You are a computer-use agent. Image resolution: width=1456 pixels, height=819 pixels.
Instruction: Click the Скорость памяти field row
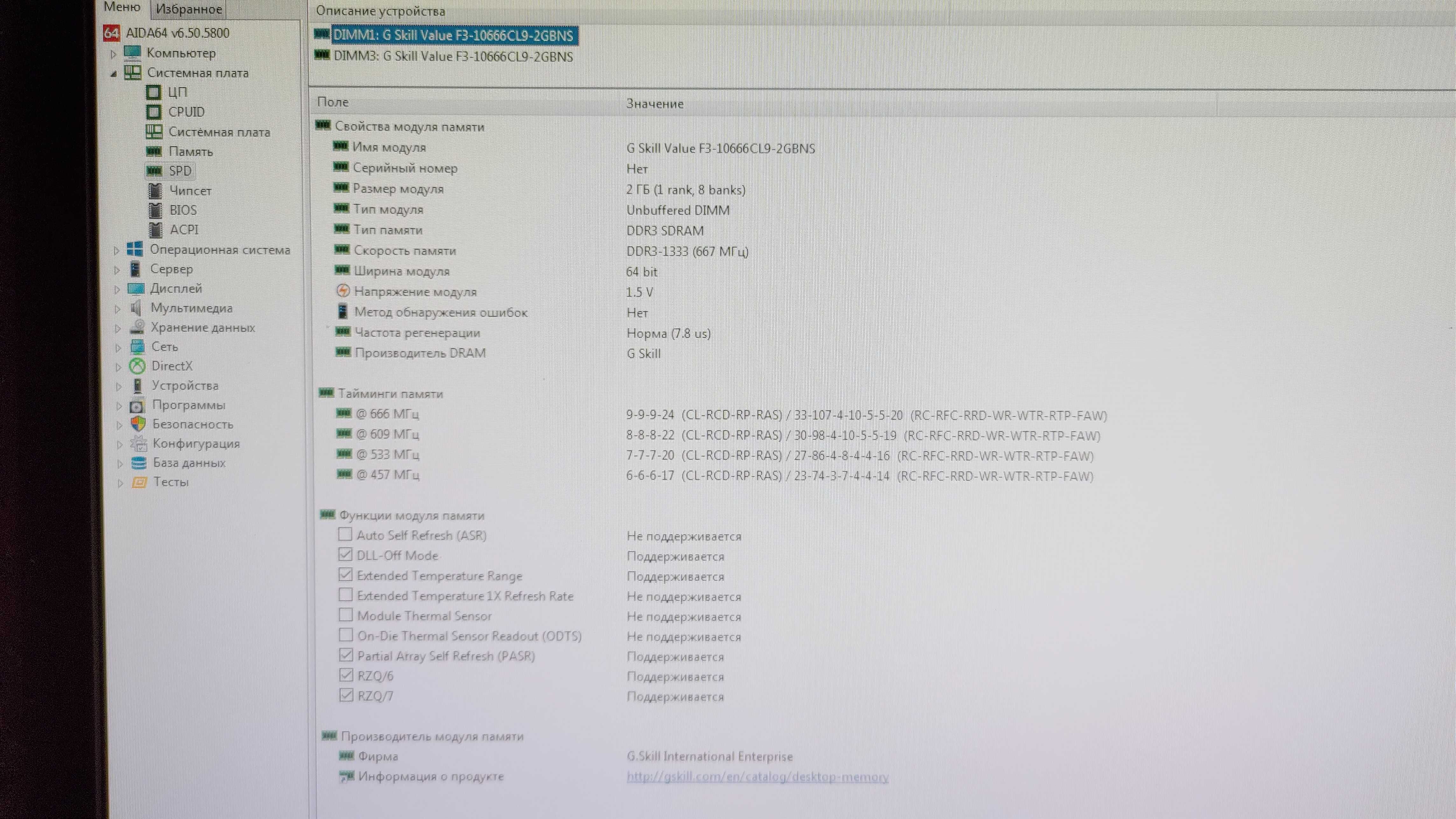(x=541, y=251)
